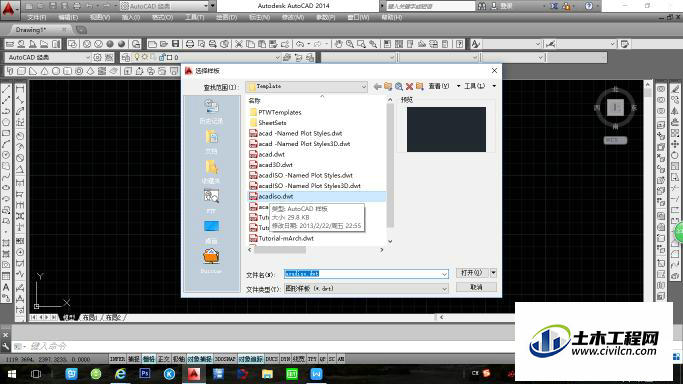The image size is (683, 384).
Task: Click the Internet Explorer icon in the taskbar
Action: (x=120, y=374)
